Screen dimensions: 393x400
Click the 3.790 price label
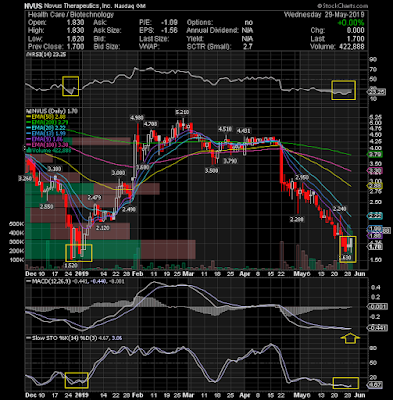coord(230,161)
